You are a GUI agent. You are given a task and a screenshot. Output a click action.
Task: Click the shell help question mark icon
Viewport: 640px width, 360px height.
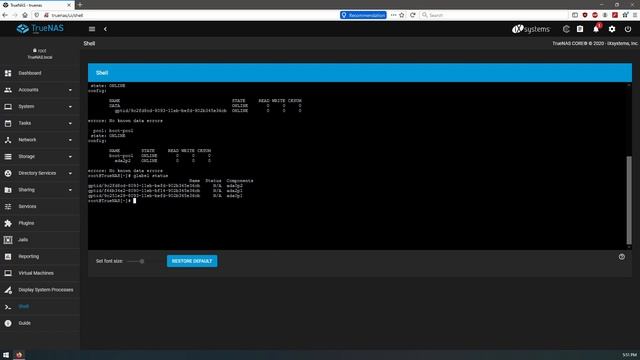point(622,257)
